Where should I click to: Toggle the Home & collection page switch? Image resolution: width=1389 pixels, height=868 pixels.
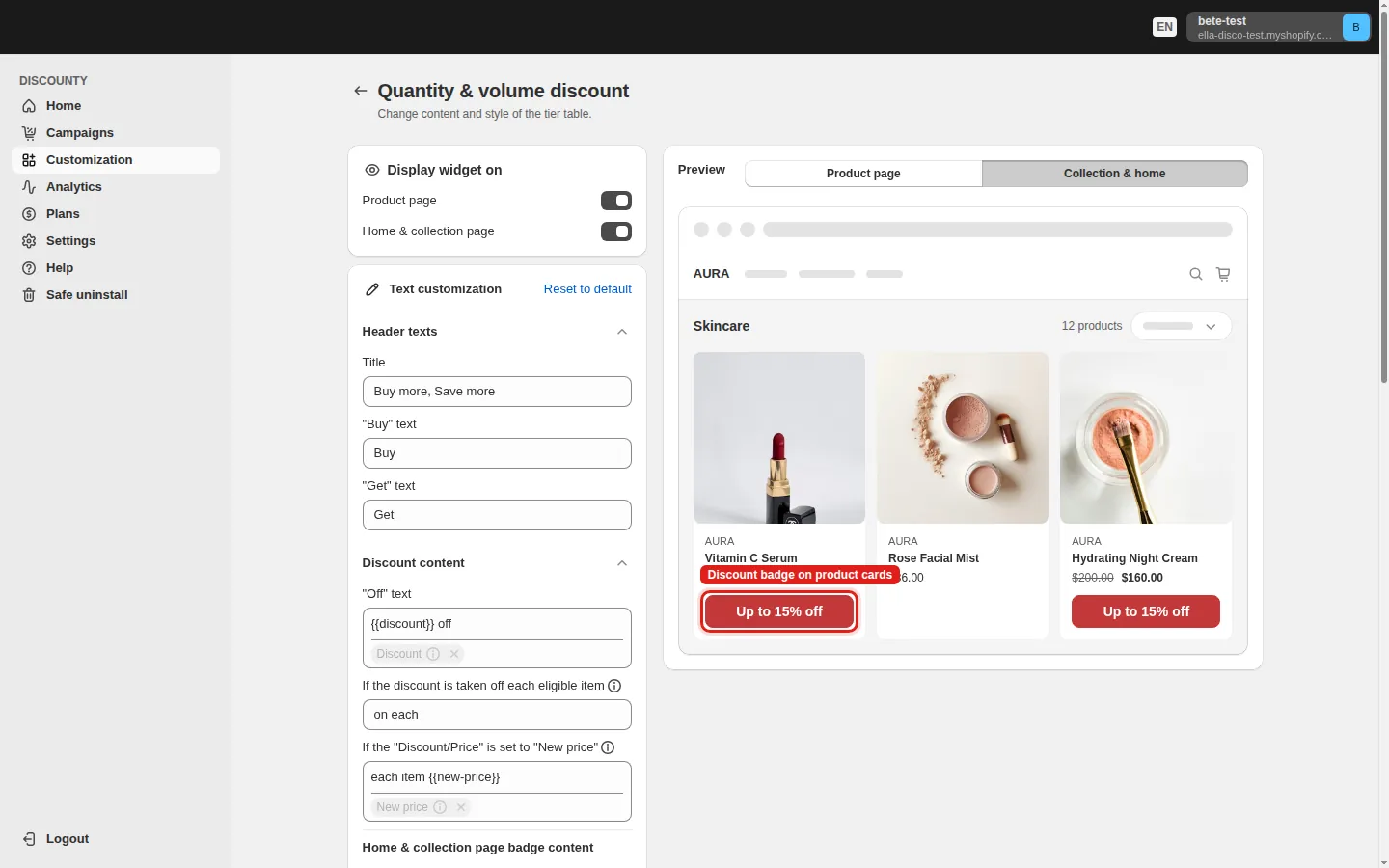tap(616, 231)
